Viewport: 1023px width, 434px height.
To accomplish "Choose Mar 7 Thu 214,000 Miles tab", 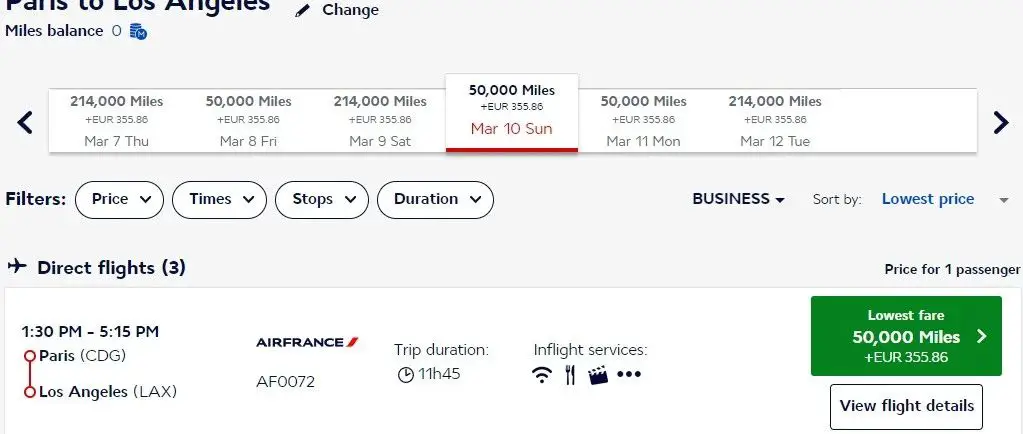I will coord(116,121).
